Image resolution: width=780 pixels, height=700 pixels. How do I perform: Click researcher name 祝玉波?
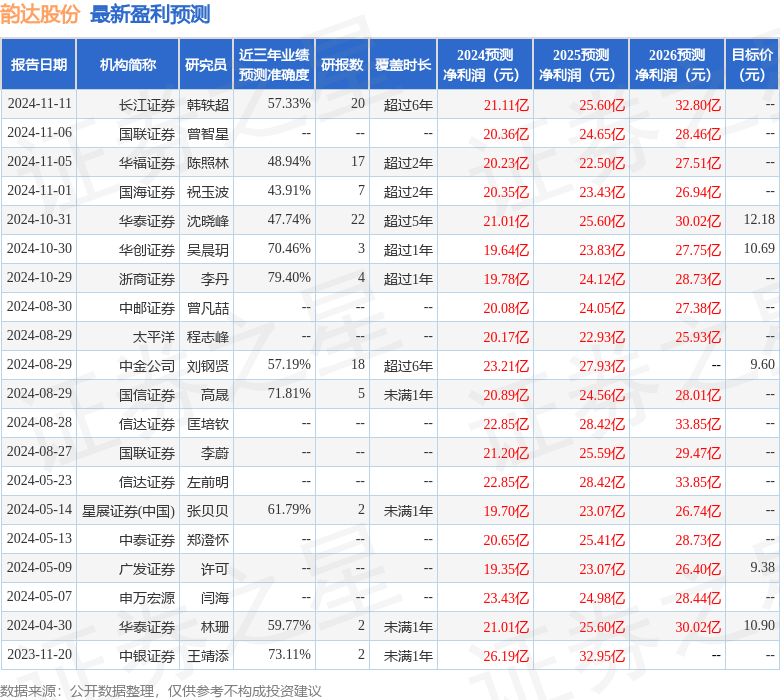point(208,192)
